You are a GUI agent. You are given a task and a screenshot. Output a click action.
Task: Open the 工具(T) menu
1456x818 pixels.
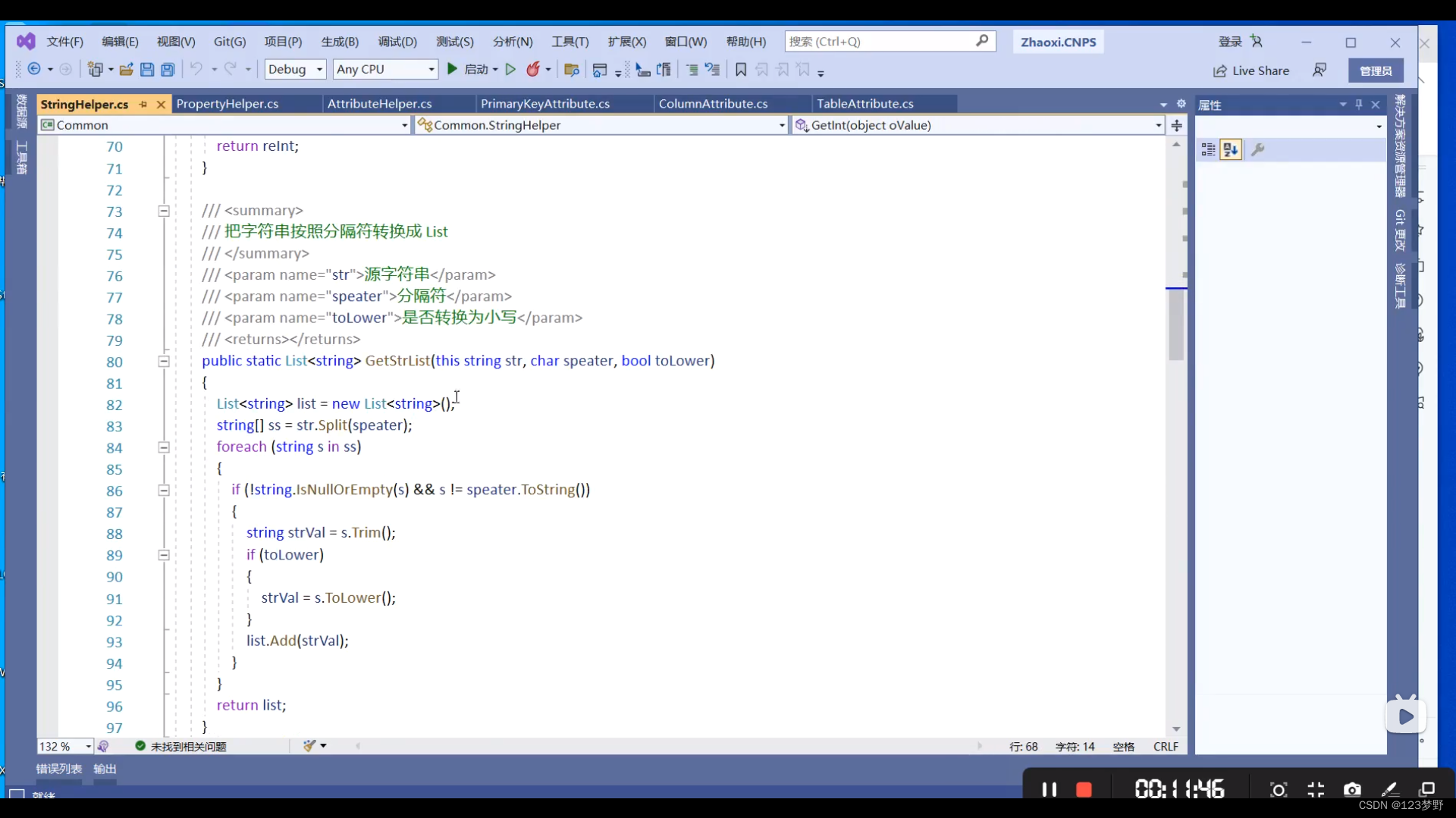(x=570, y=42)
